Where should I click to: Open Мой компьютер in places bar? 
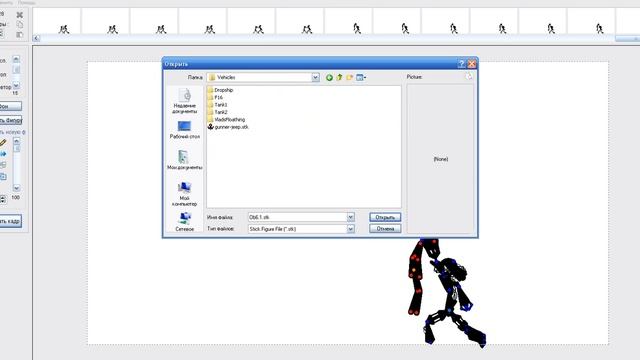pyautogui.click(x=184, y=194)
